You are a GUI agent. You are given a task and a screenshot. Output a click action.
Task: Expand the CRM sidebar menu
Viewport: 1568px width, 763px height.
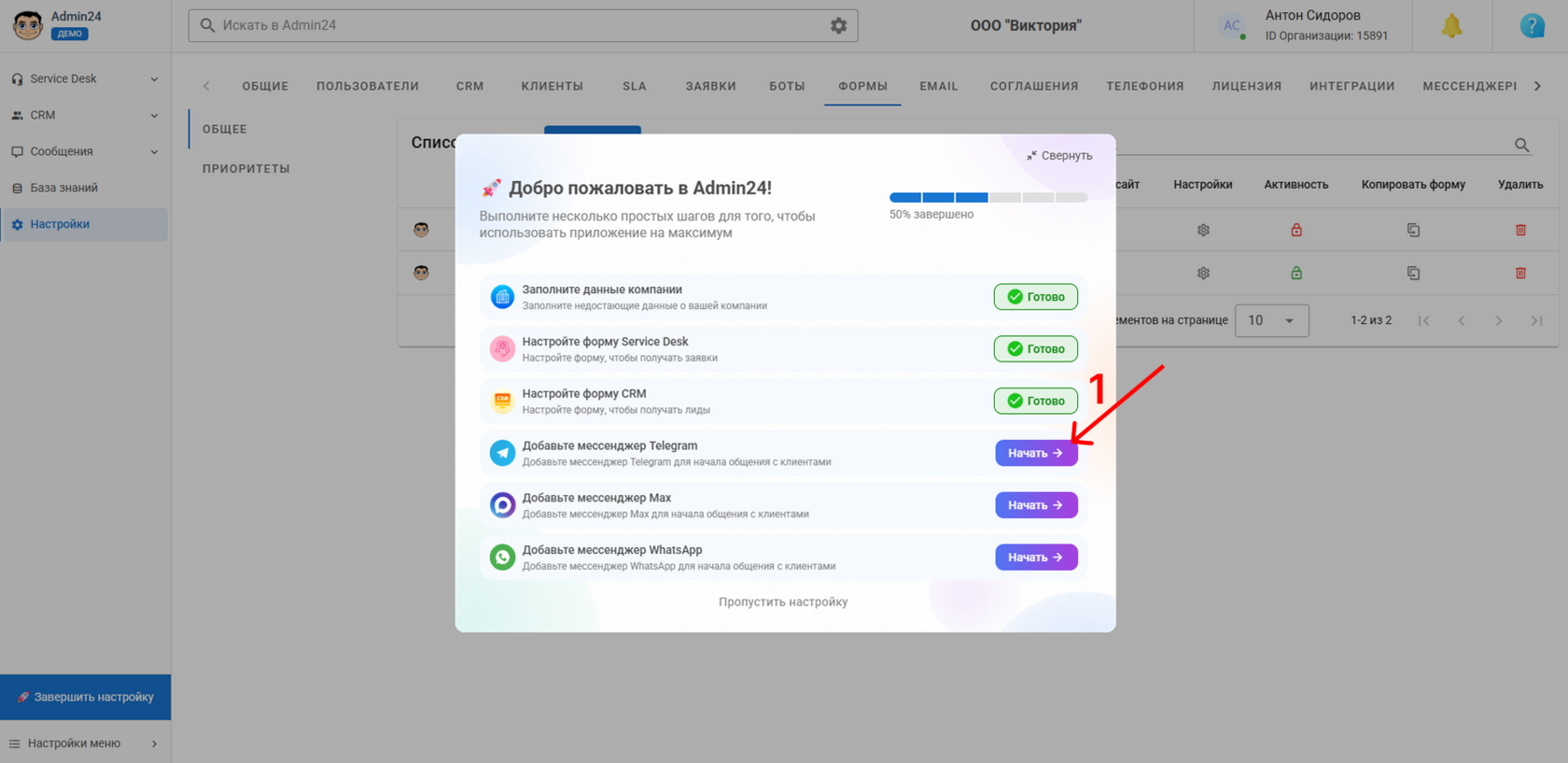coord(84,116)
